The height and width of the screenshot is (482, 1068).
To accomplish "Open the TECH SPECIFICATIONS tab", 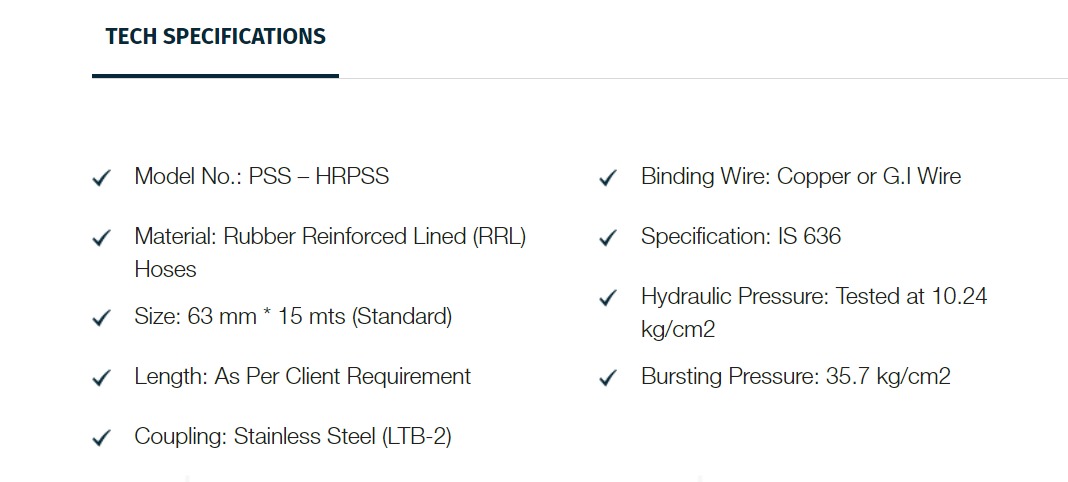I will (x=215, y=36).
